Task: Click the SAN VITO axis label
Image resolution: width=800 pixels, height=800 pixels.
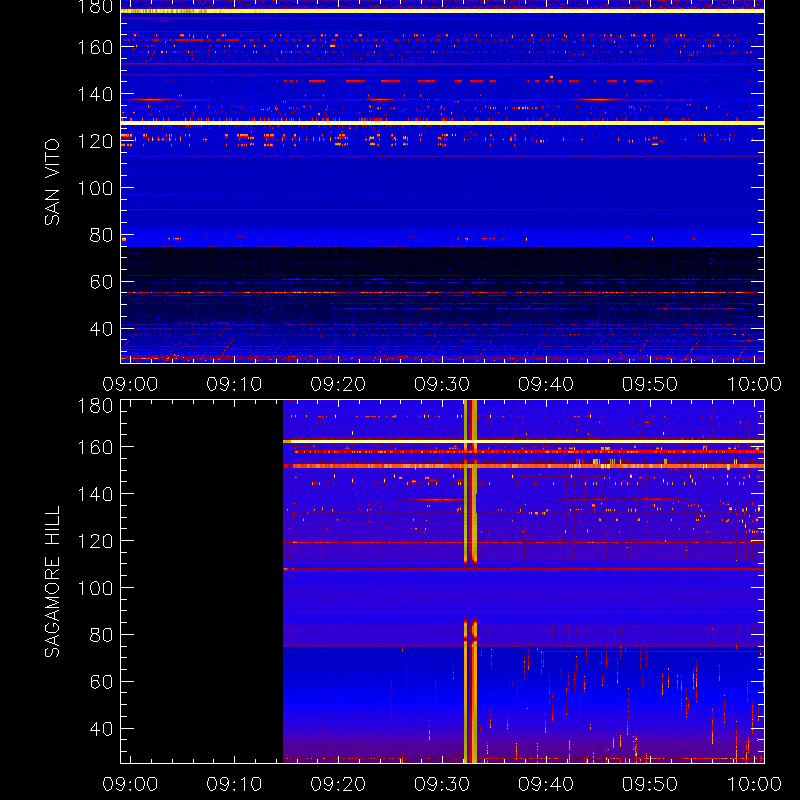Action: (52, 182)
